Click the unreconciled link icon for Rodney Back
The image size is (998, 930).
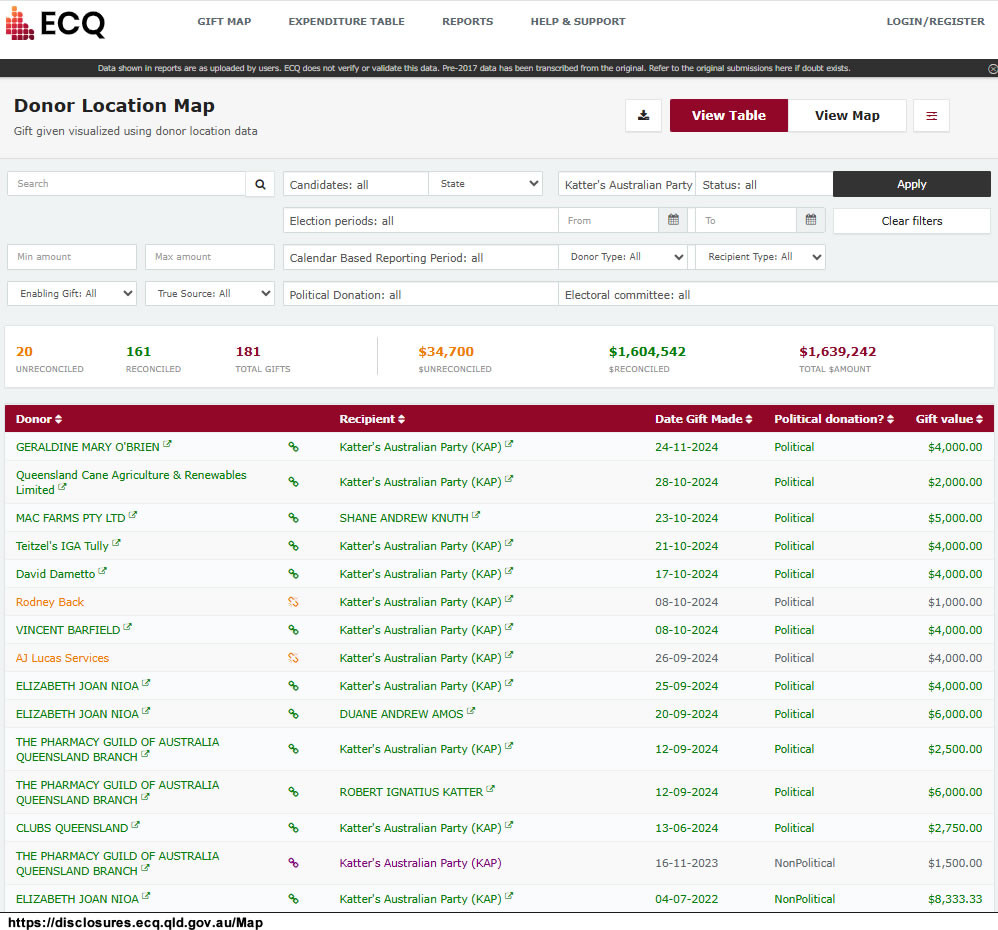click(293, 602)
